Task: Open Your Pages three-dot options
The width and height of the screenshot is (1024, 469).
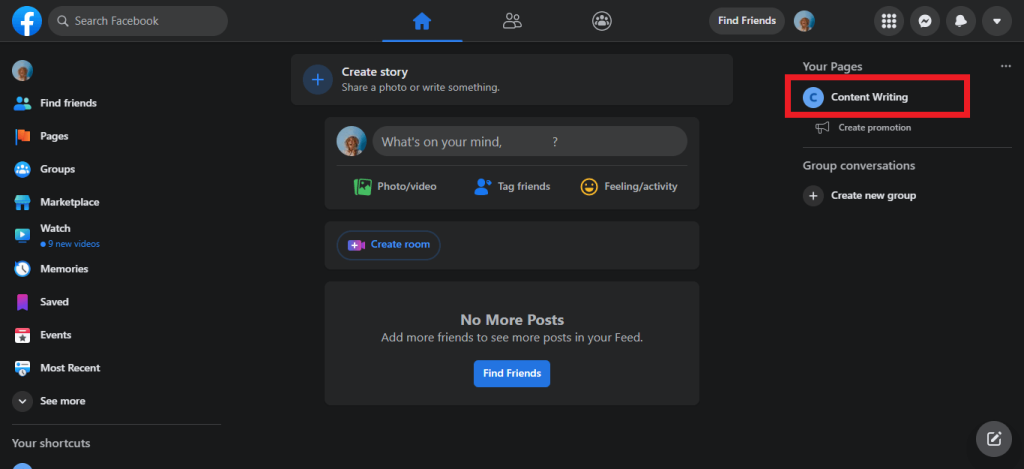Action: point(1006,67)
